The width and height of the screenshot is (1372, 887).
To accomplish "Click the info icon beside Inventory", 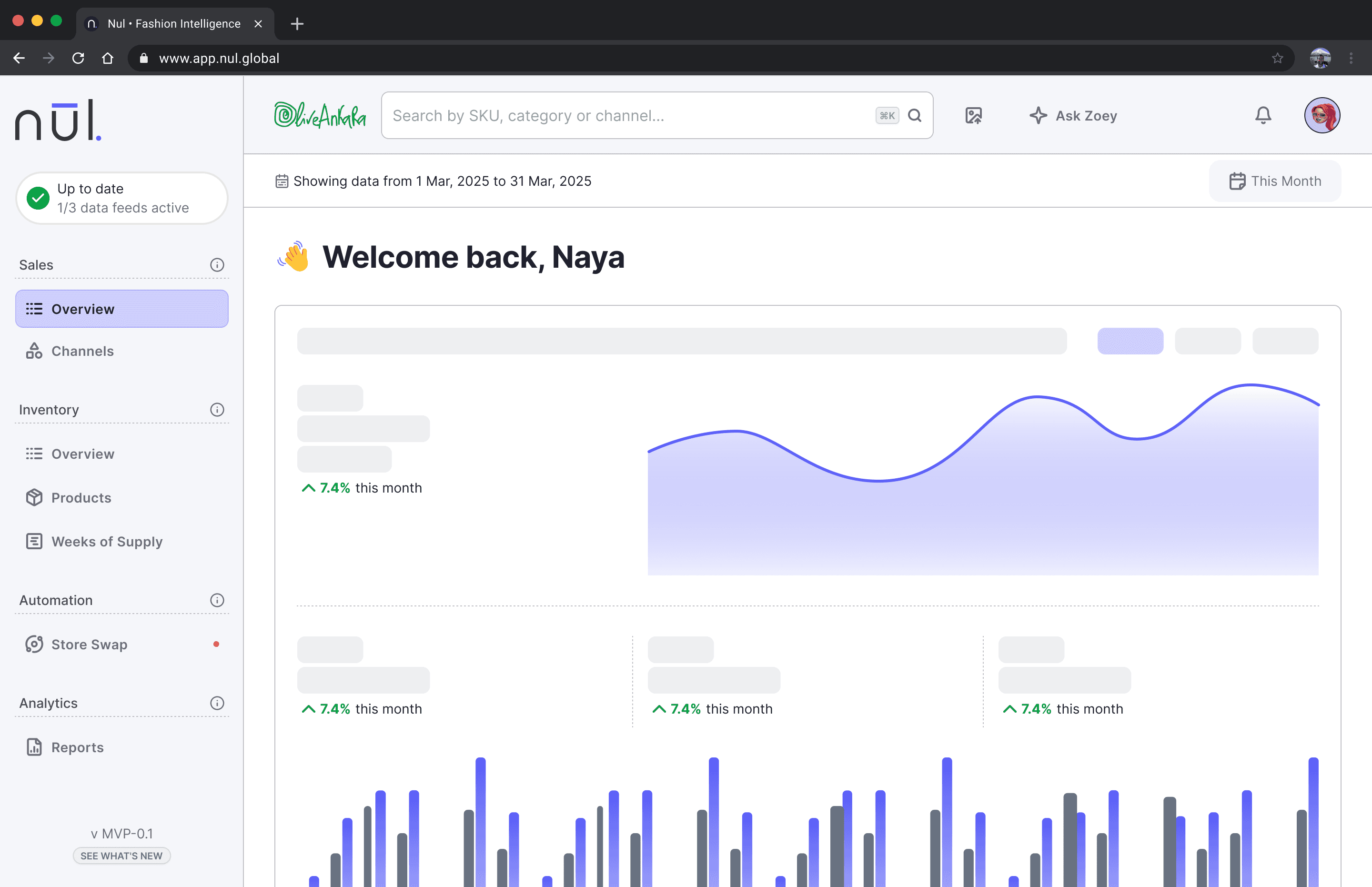I will [217, 410].
